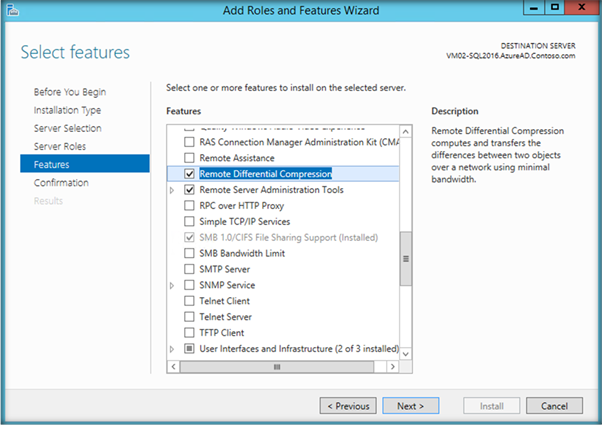Check the SMTP Server checkbox

(x=190, y=269)
